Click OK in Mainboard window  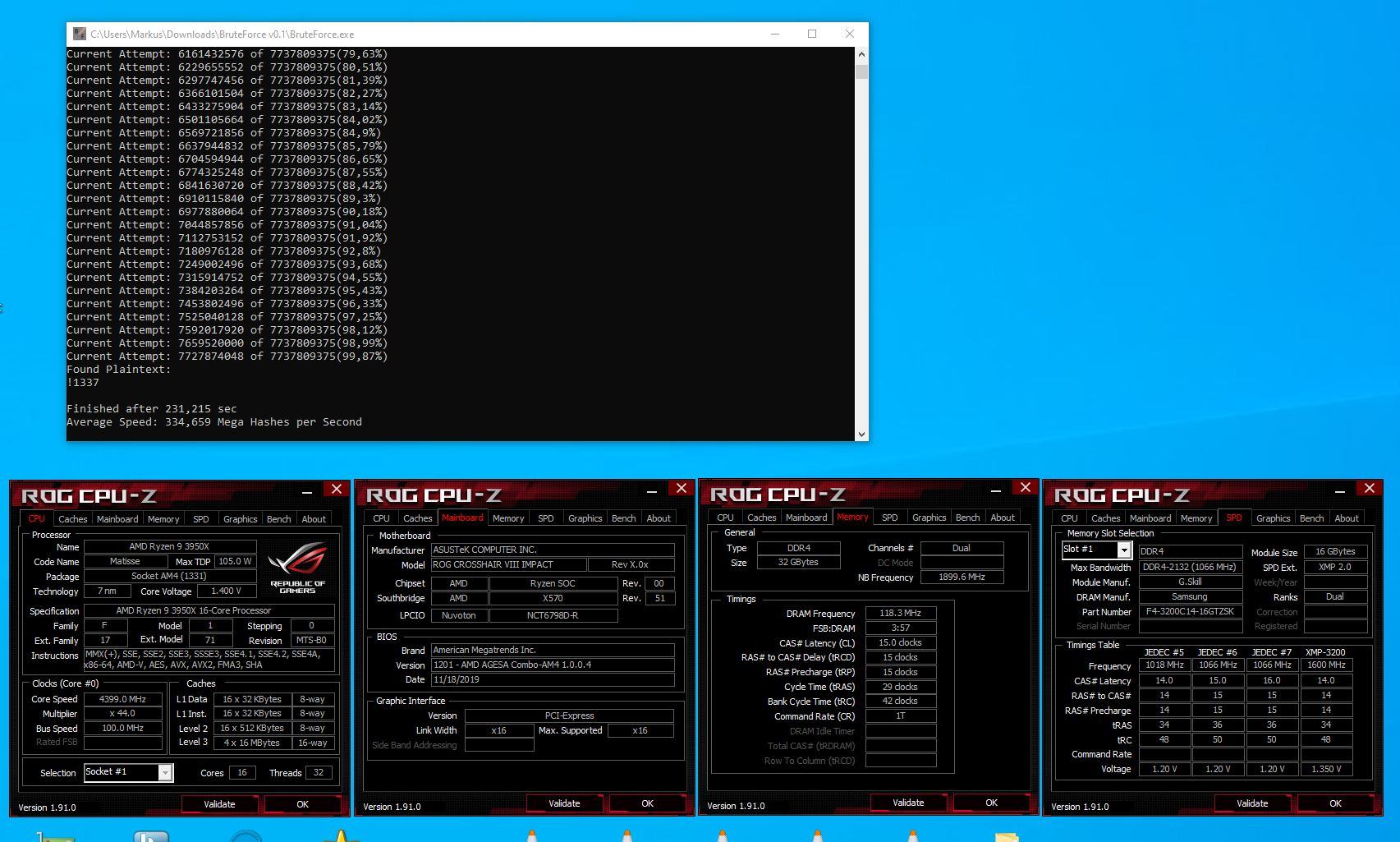click(647, 803)
